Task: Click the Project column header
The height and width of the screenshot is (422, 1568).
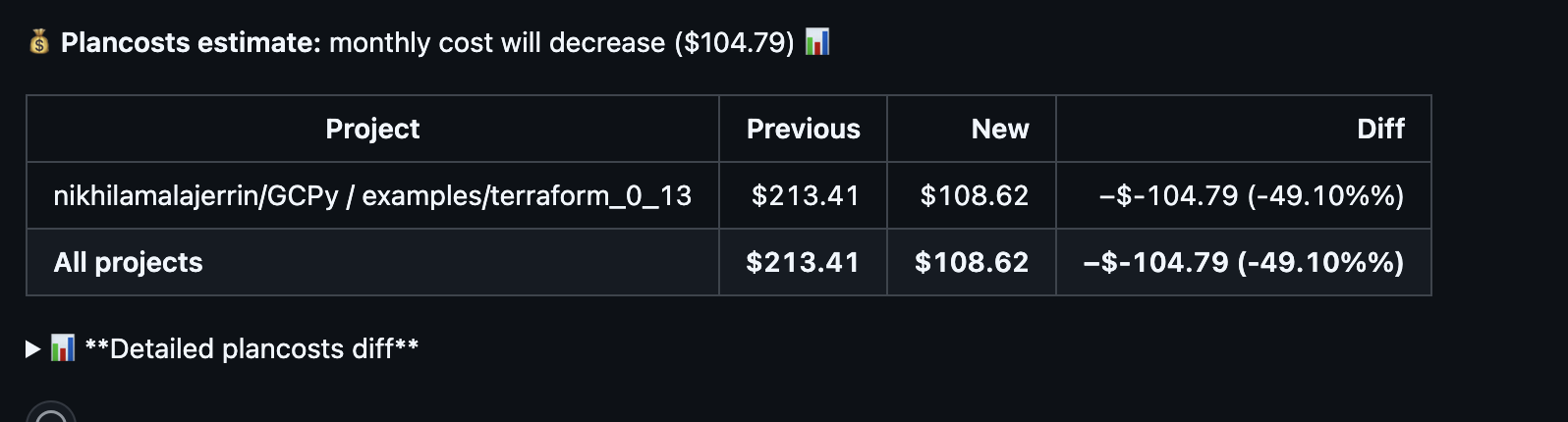Action: pos(372,129)
